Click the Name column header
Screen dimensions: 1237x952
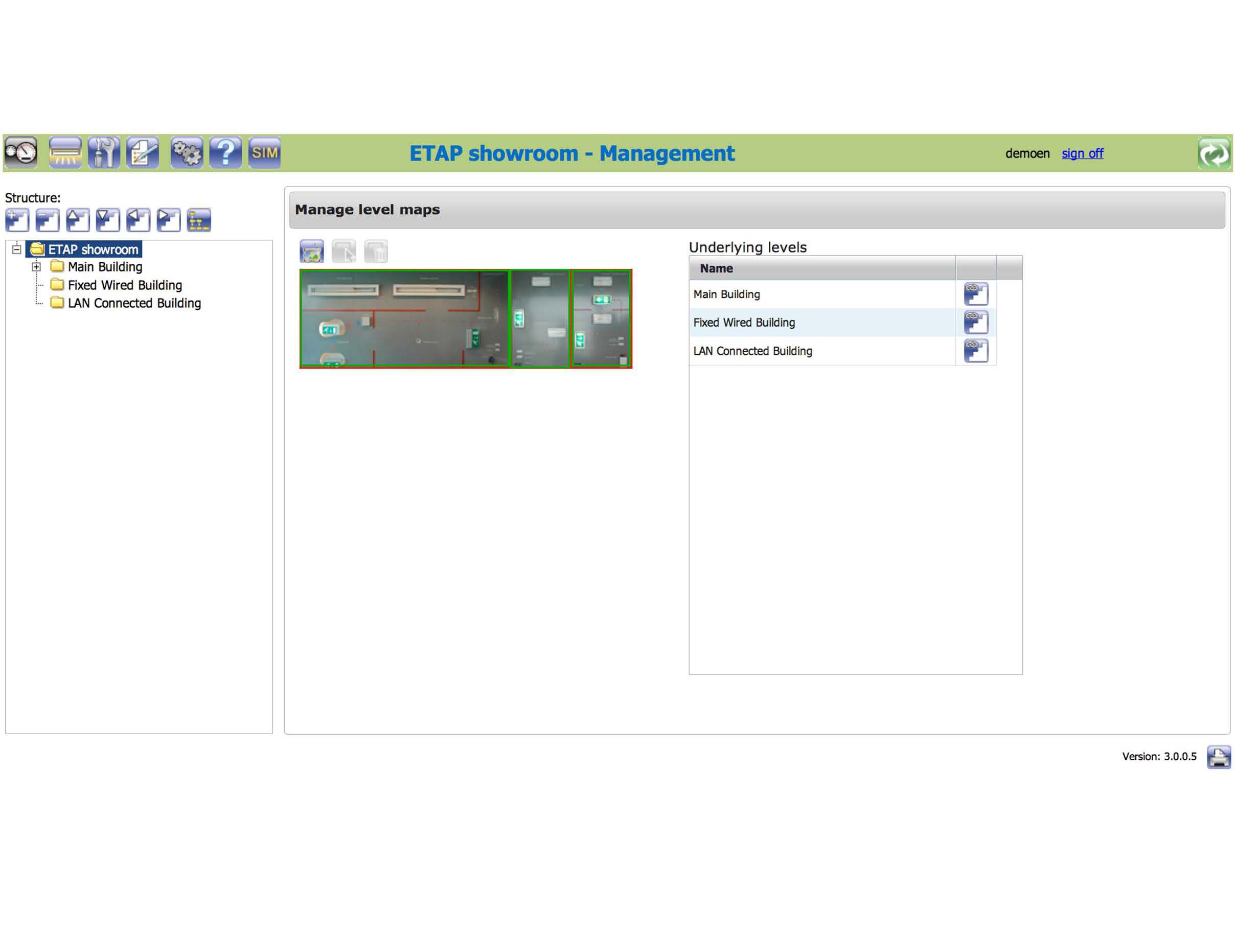point(822,268)
